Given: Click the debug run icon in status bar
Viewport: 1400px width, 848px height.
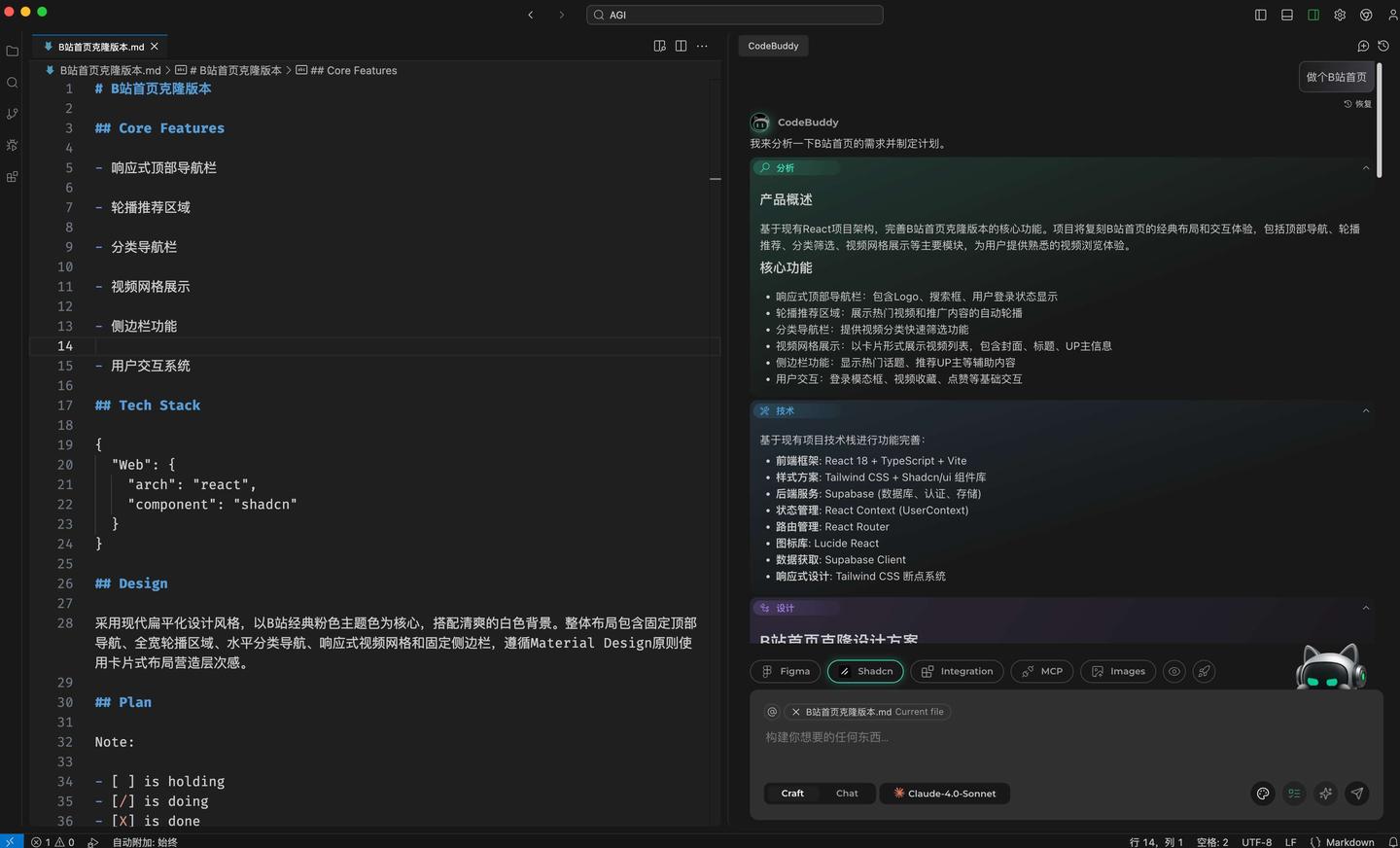Looking at the screenshot, I should [93, 842].
